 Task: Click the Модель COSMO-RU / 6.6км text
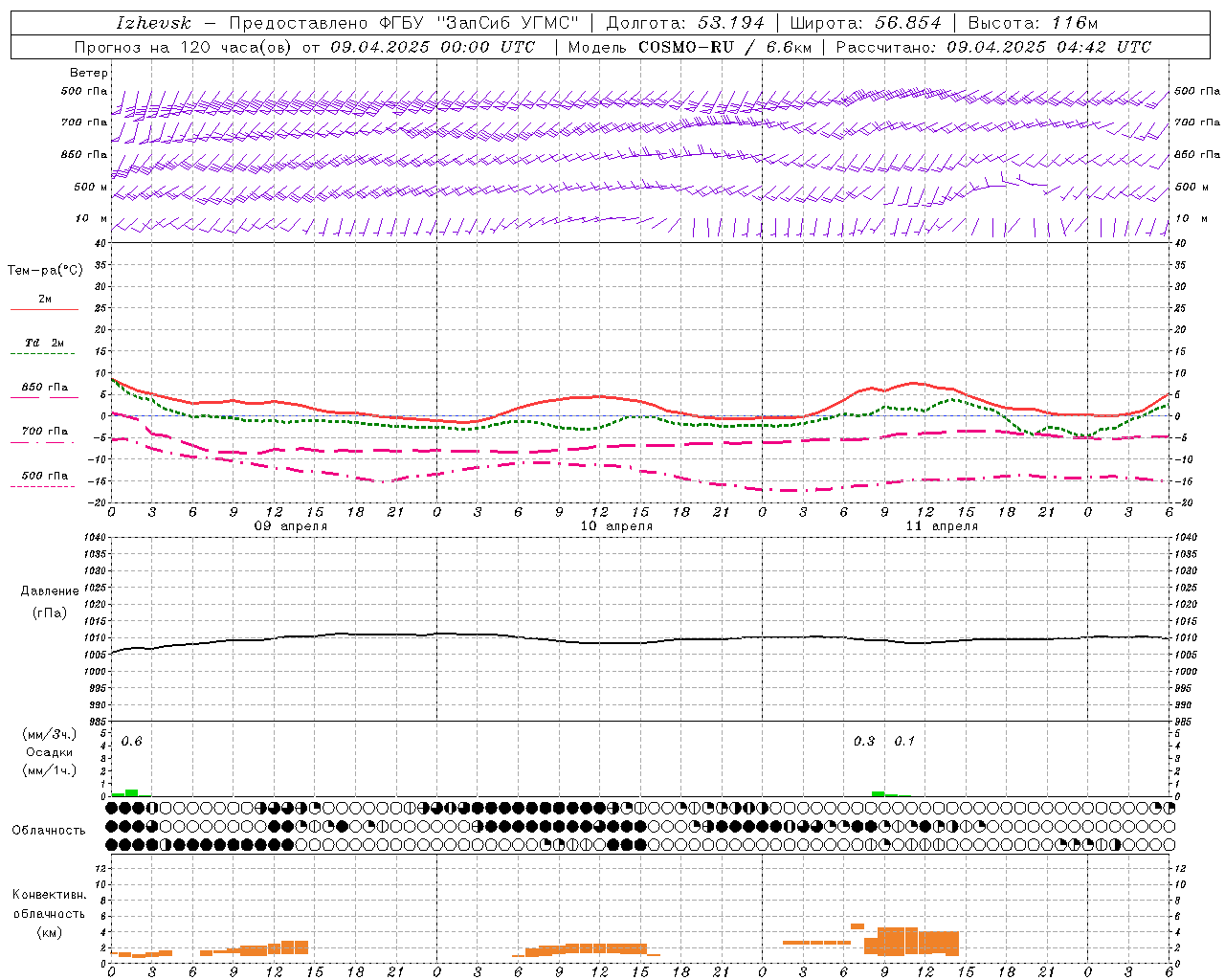pos(690,47)
